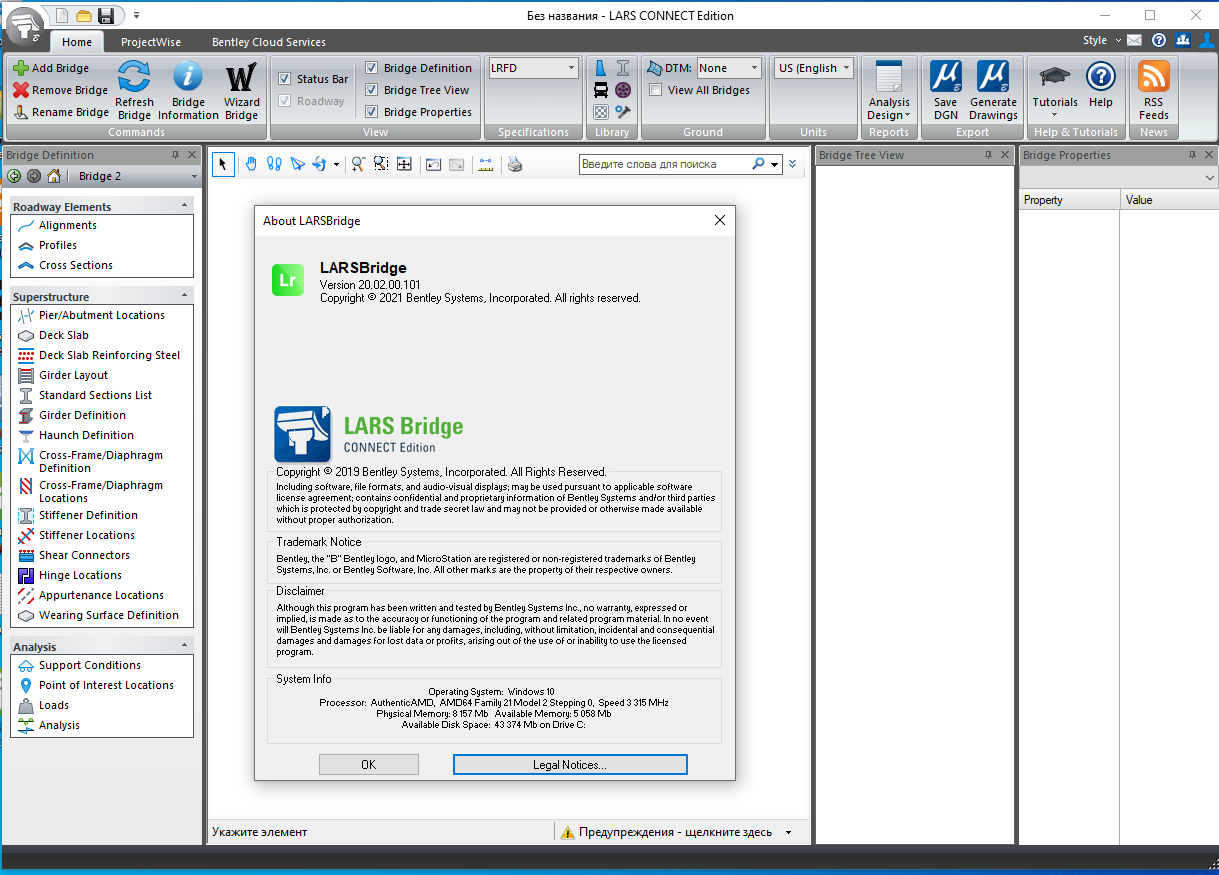Image resolution: width=1219 pixels, height=875 pixels.
Task: Open the LARS application menu button
Action: (x=25, y=24)
